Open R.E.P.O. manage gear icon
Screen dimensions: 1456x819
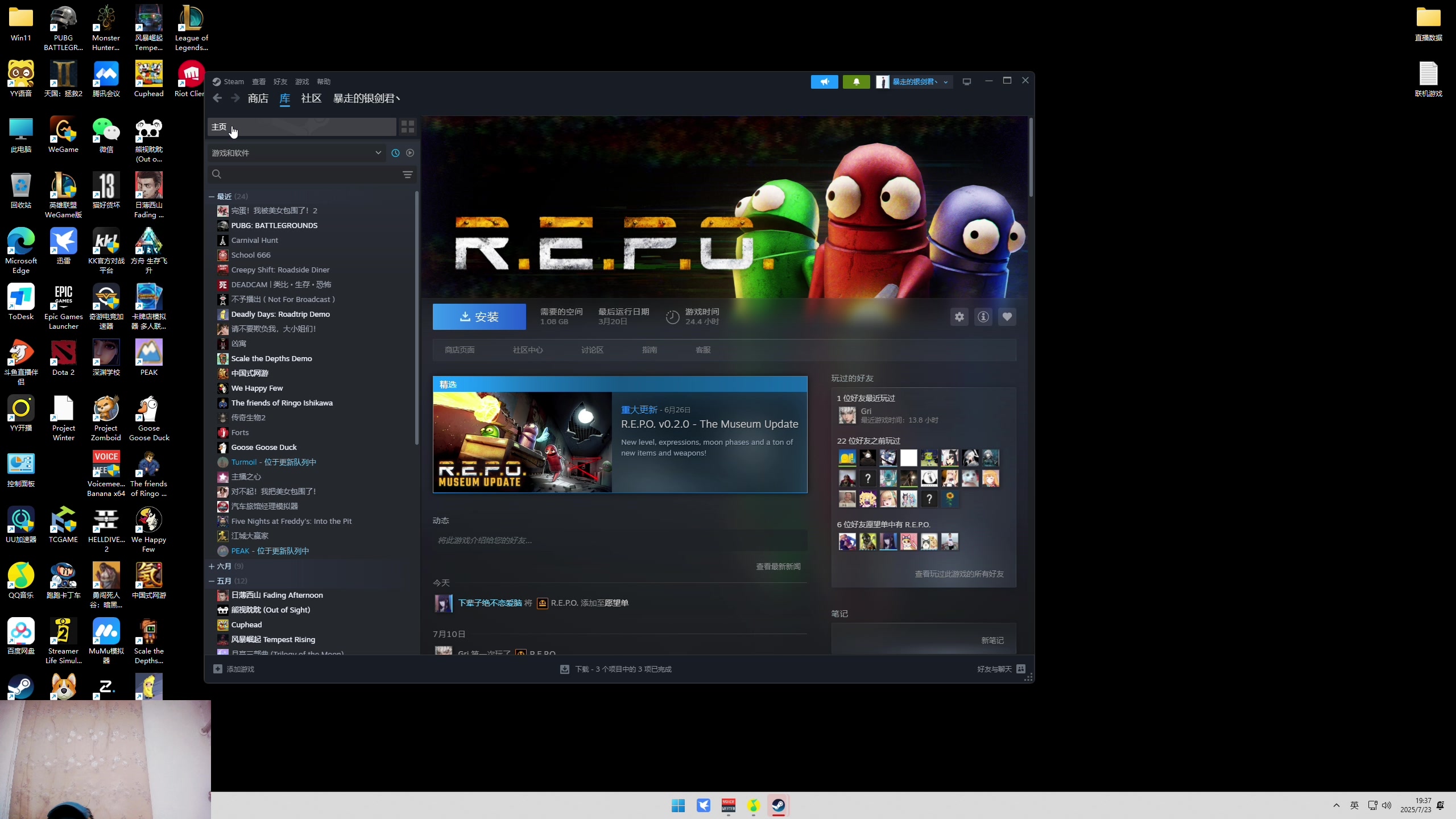coord(959,317)
